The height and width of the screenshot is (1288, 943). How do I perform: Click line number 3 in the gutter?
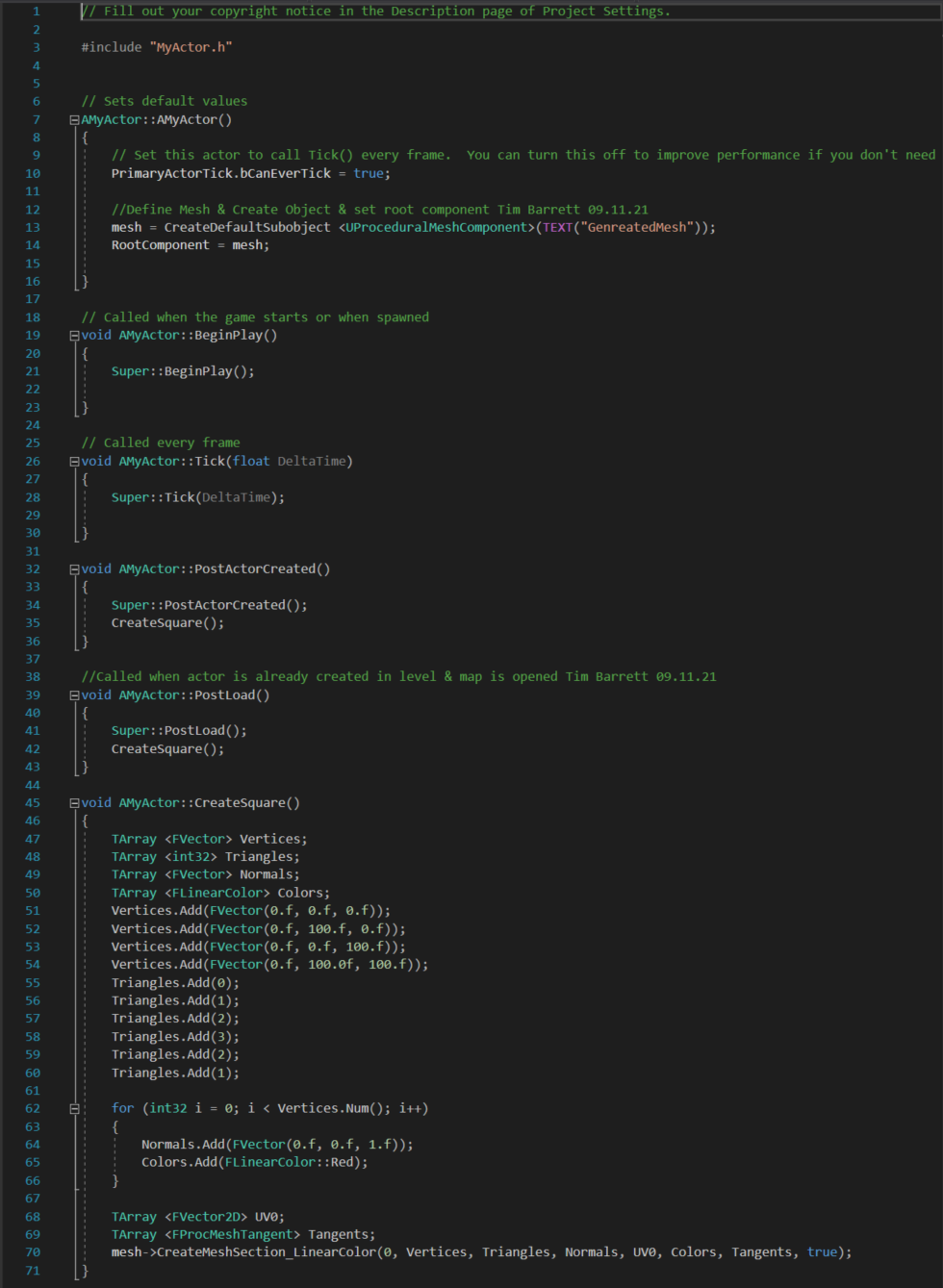[37, 47]
